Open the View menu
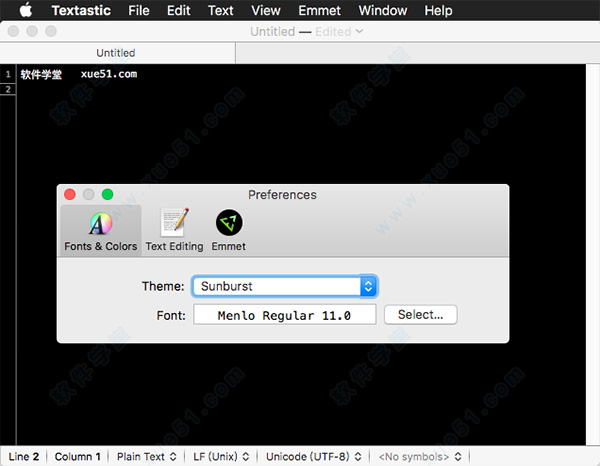 coord(265,11)
